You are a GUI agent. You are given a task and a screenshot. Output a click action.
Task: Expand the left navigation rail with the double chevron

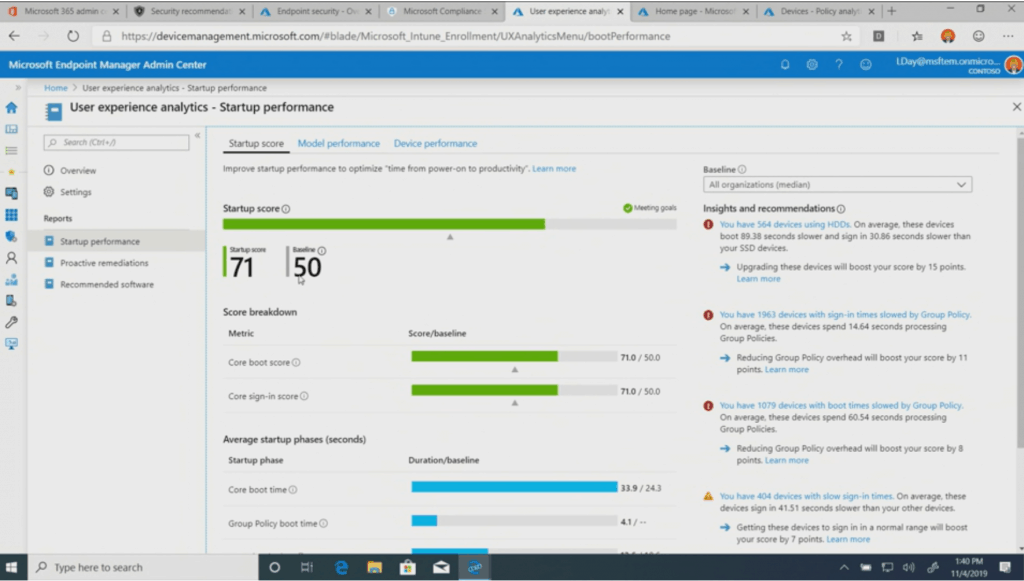pos(18,87)
